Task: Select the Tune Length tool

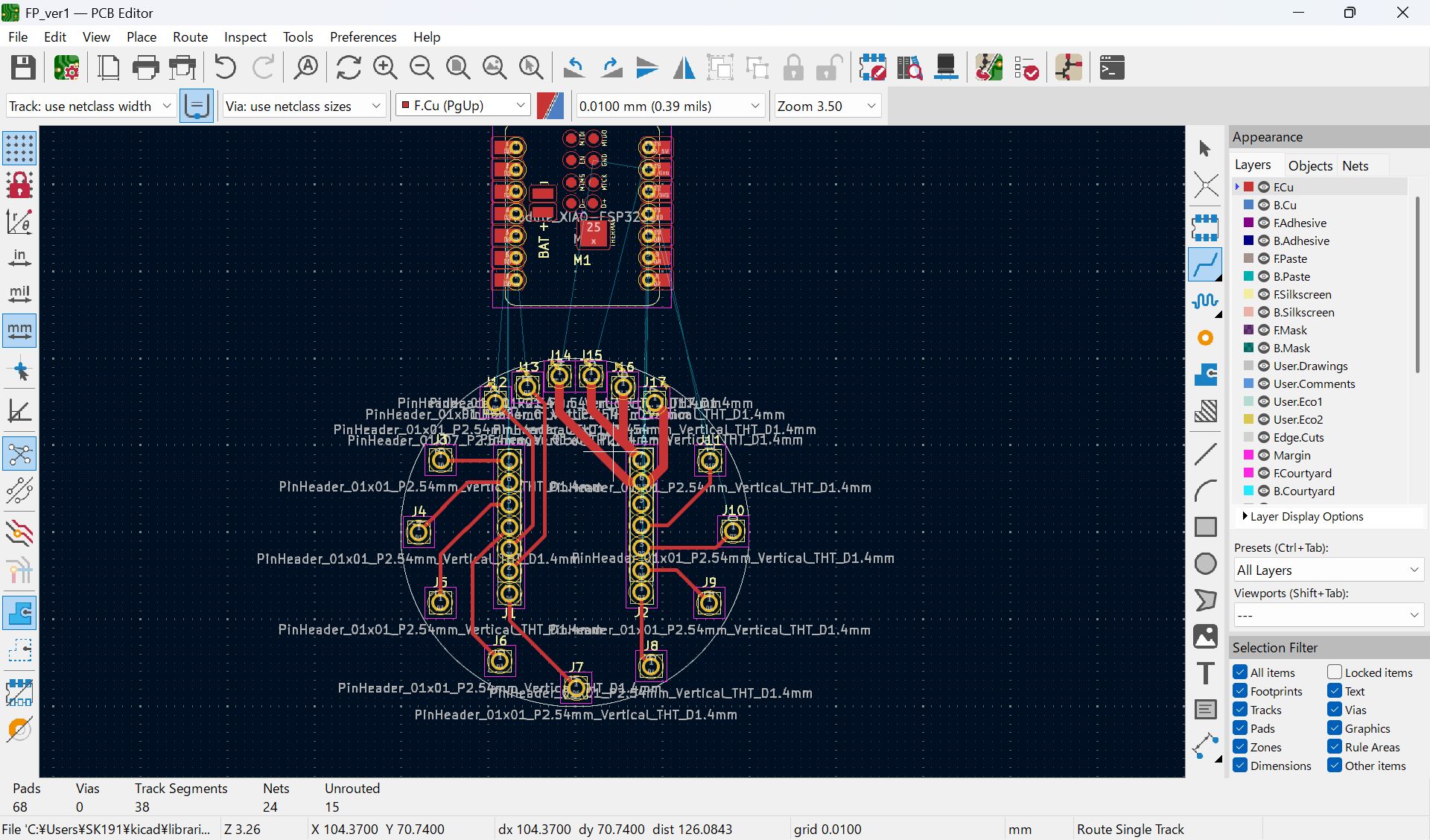Action: (1205, 301)
